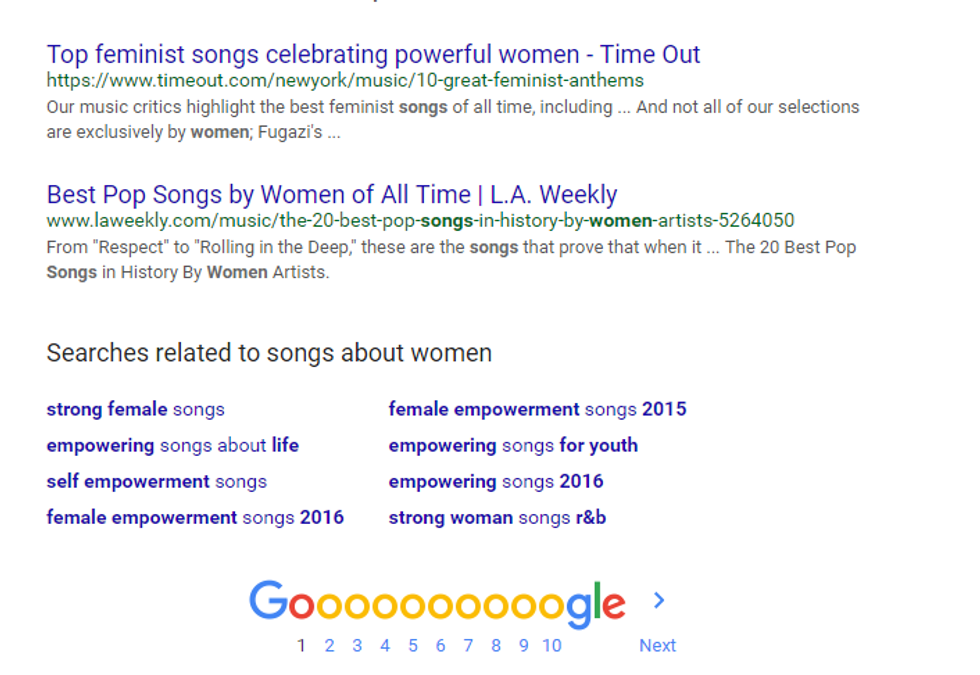Go to results page 2

click(x=329, y=646)
